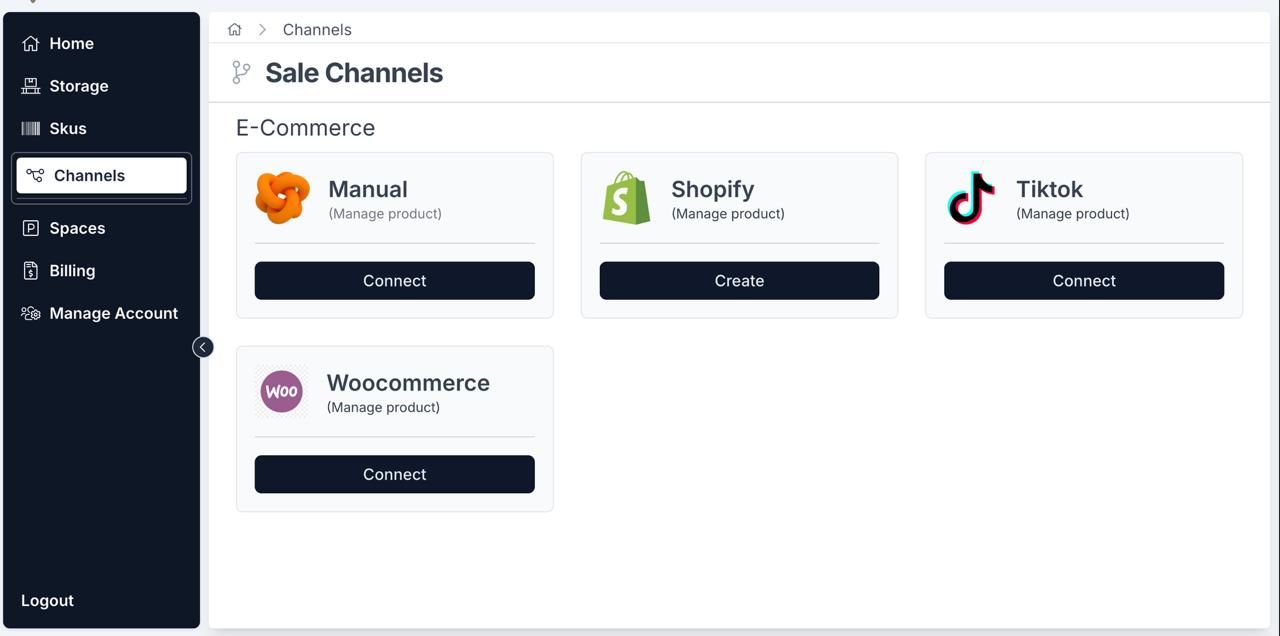Click the Channels breadcrumb text
The image size is (1280, 636).
pos(317,30)
